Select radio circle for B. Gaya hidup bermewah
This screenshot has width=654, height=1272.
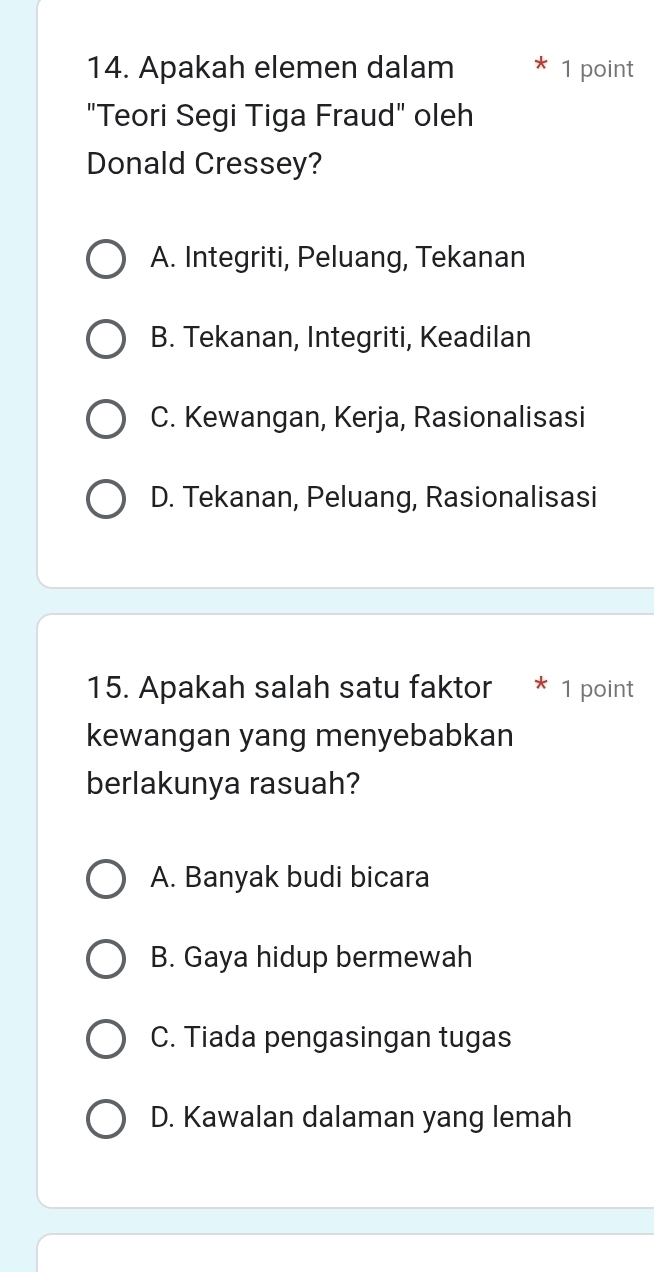(106, 958)
